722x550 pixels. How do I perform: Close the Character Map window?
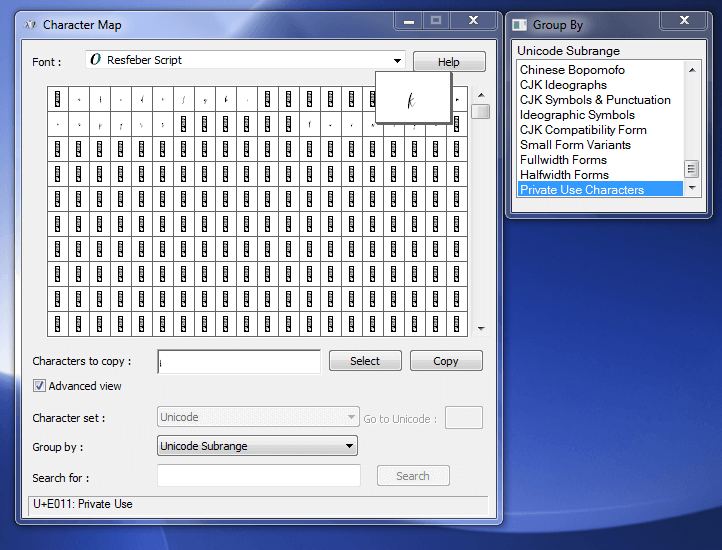(x=473, y=21)
